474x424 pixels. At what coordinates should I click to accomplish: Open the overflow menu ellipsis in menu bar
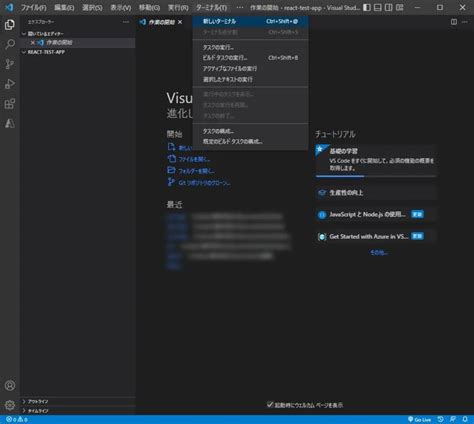(x=240, y=7)
